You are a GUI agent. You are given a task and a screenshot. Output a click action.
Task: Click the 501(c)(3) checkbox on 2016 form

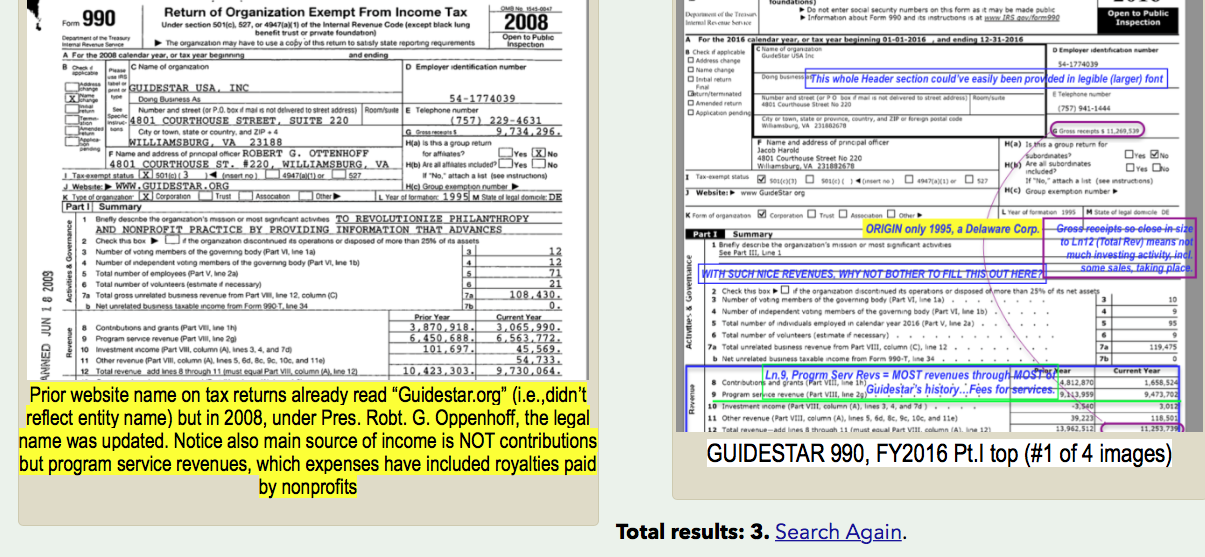click(x=760, y=181)
